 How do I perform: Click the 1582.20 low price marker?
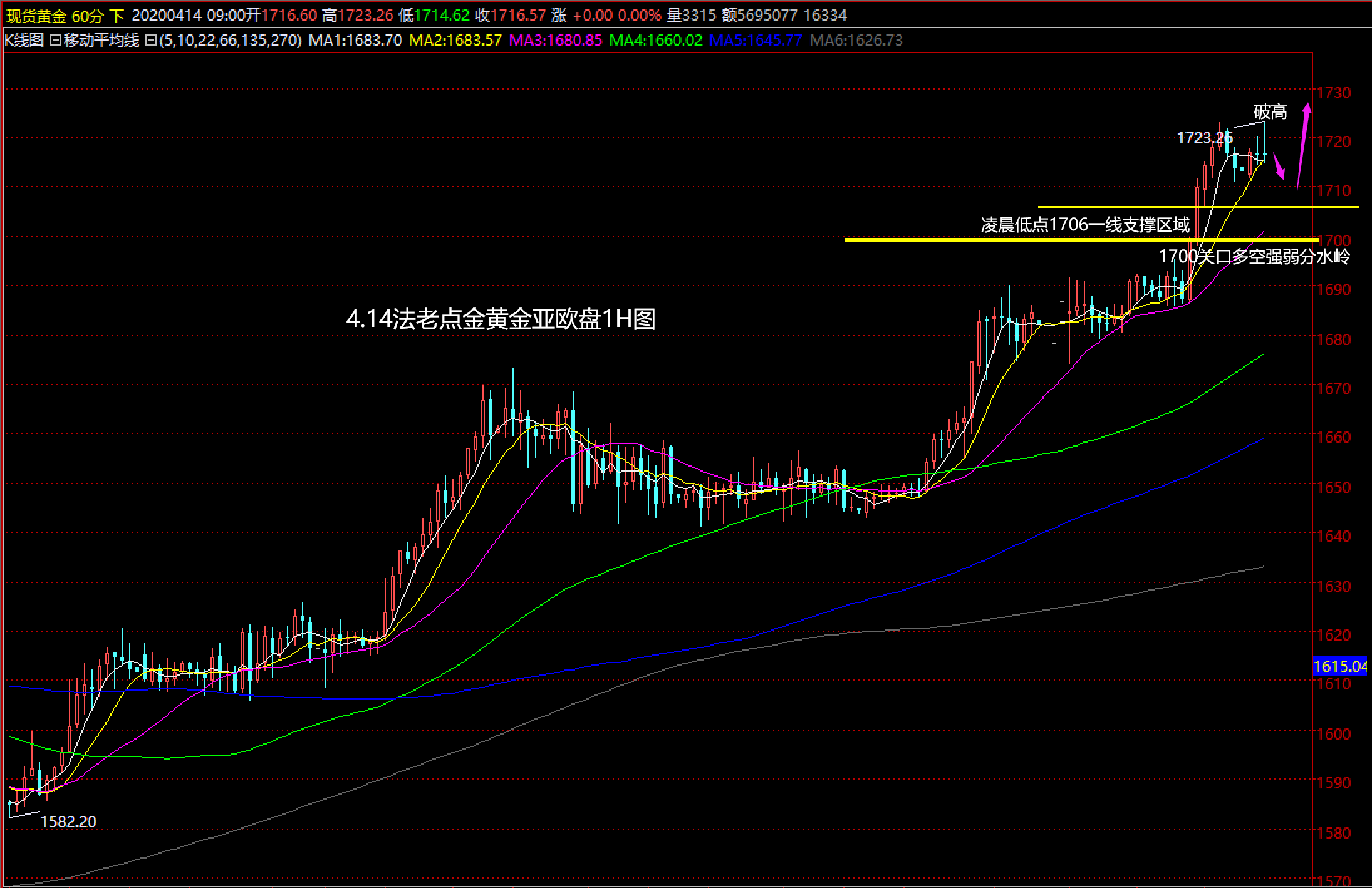pos(68,822)
